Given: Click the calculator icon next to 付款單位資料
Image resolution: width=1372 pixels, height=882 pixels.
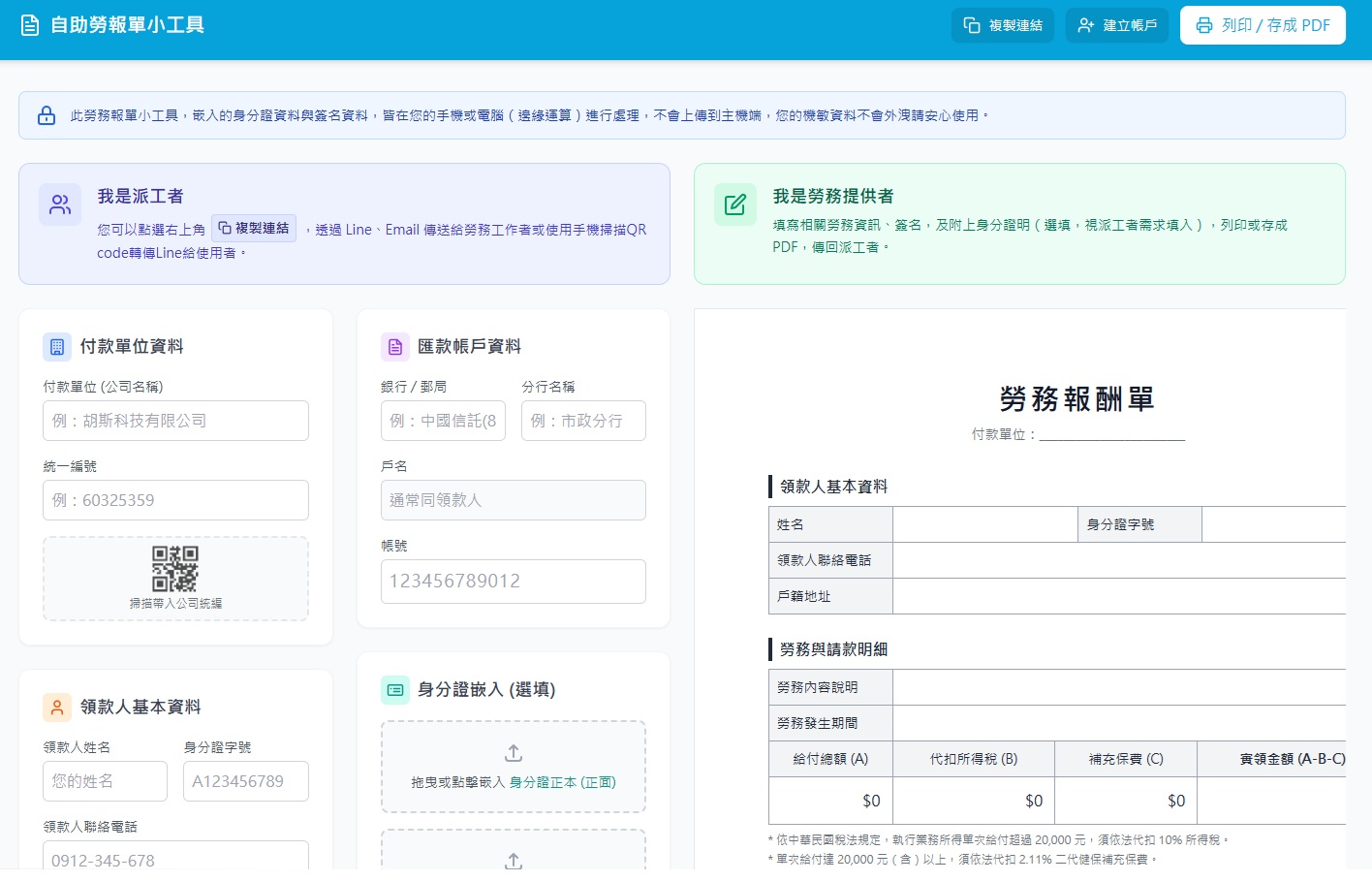Looking at the screenshot, I should pos(56,346).
